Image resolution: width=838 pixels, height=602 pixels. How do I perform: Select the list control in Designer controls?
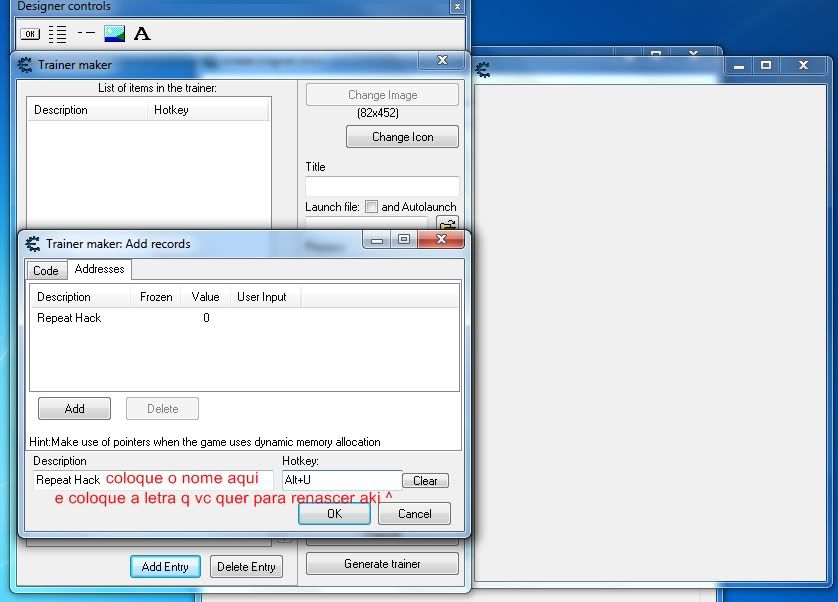click(58, 34)
